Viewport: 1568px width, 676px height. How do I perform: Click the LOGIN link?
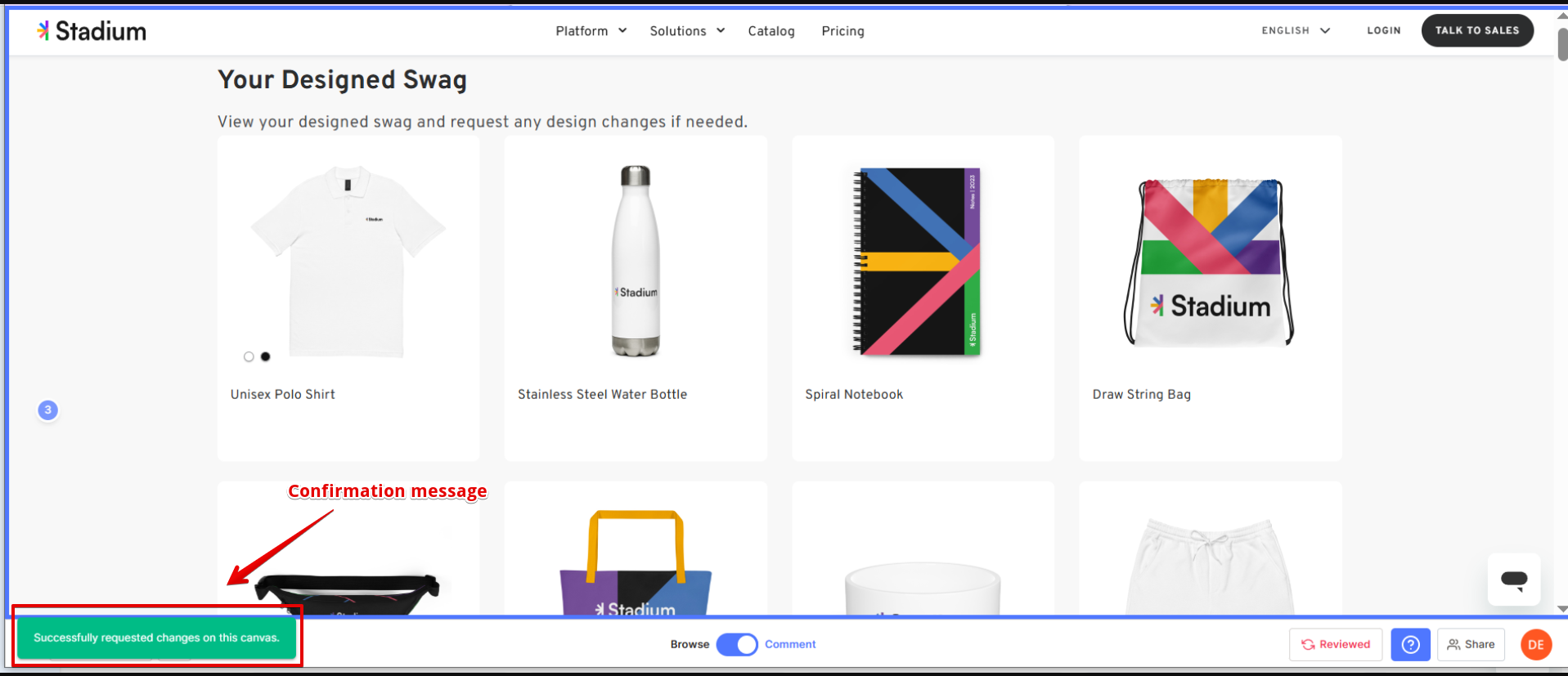(1384, 30)
